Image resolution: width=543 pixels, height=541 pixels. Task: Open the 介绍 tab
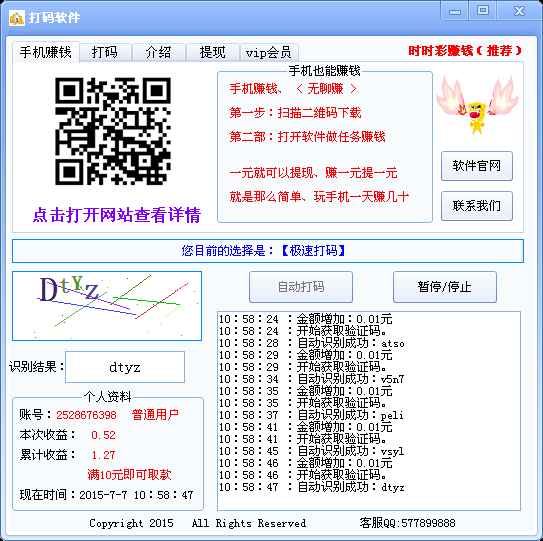(x=159, y=52)
